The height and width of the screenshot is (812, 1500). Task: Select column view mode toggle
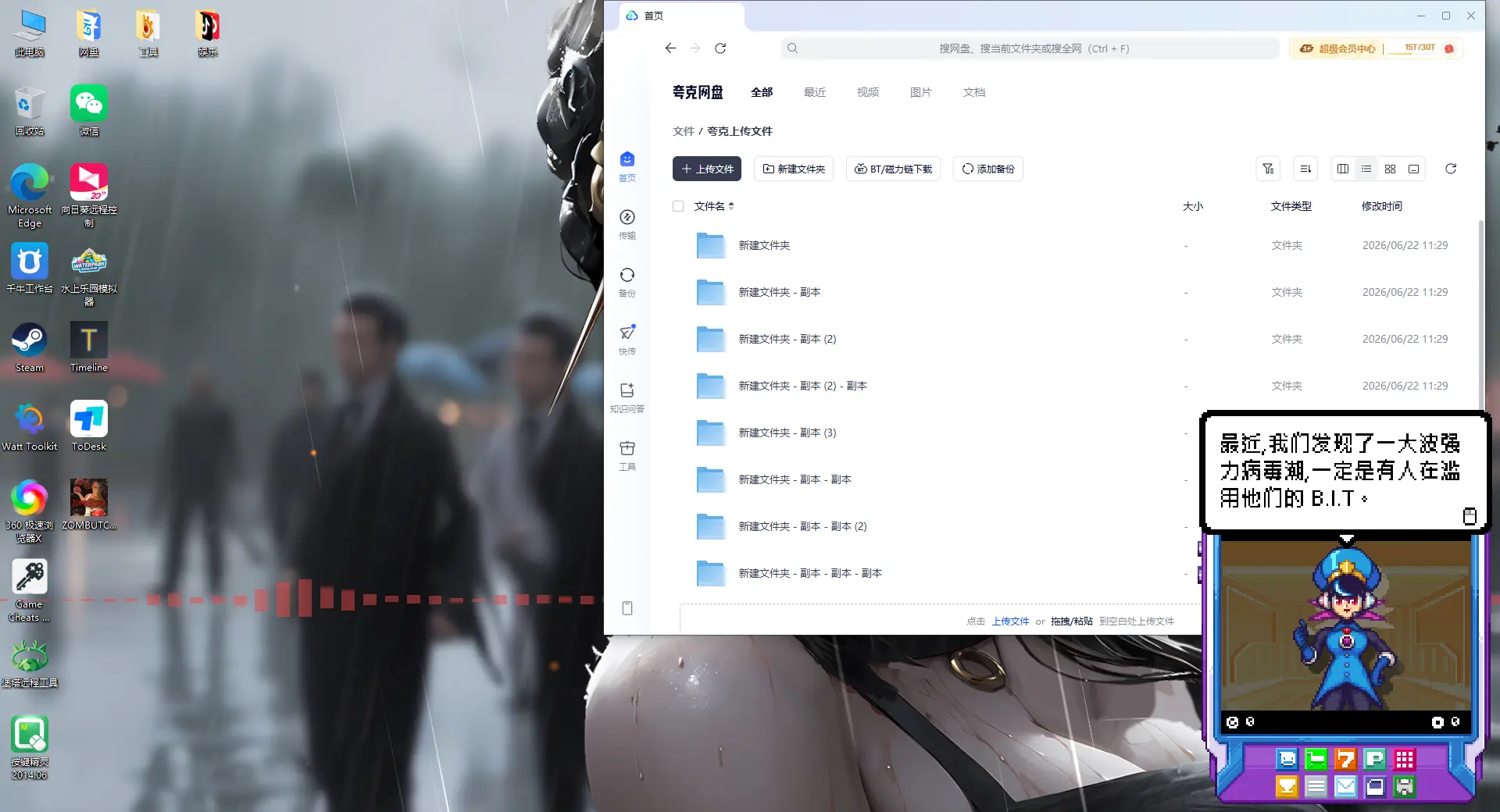click(1343, 169)
